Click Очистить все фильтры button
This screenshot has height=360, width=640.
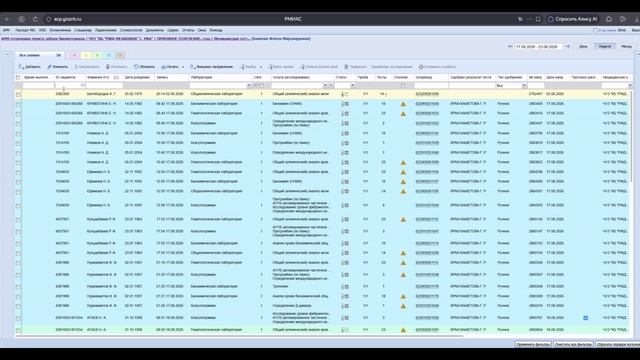click(x=573, y=344)
